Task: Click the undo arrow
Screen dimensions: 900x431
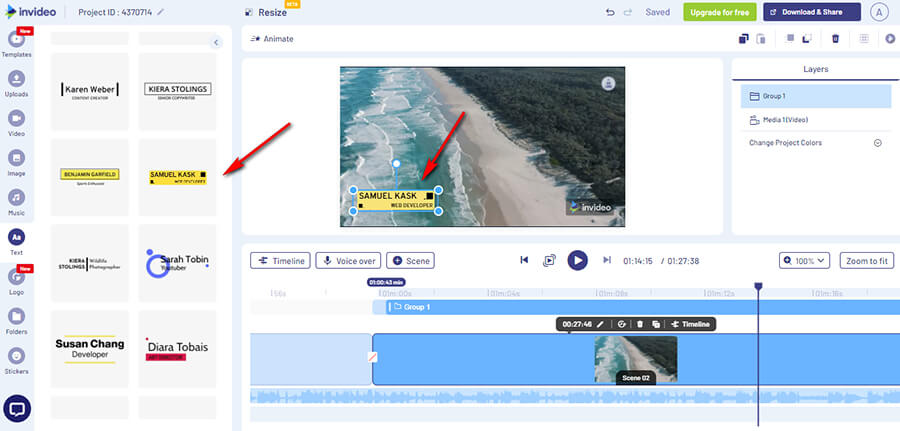Action: pyautogui.click(x=610, y=12)
